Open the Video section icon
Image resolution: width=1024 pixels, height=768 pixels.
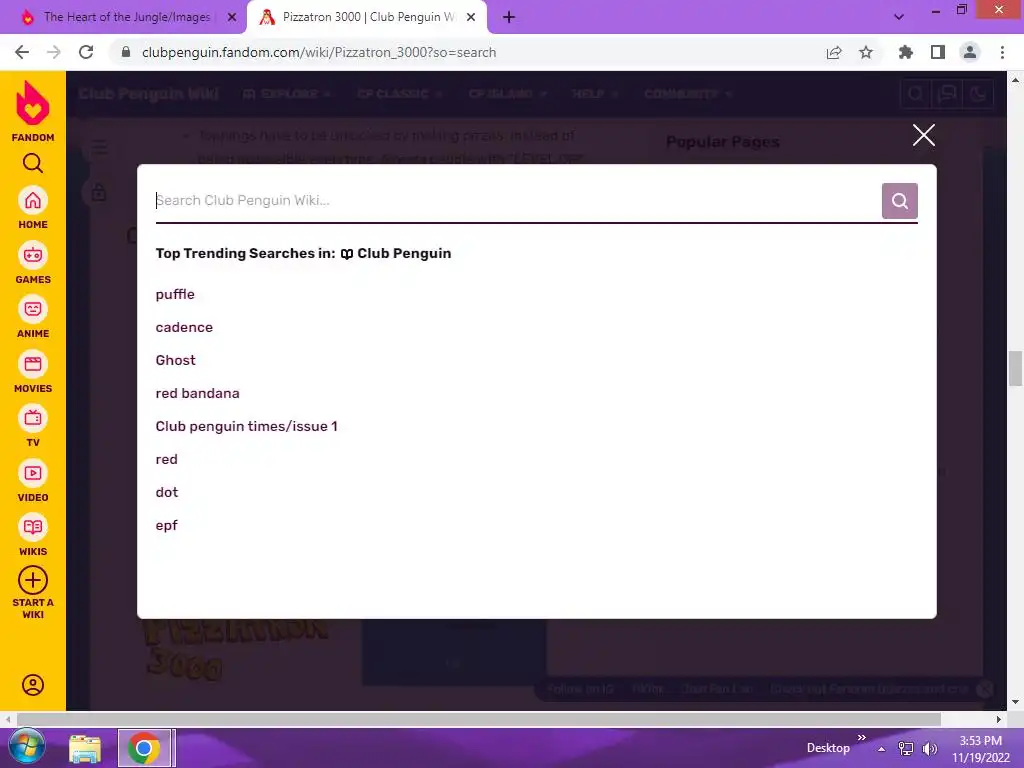(x=33, y=473)
